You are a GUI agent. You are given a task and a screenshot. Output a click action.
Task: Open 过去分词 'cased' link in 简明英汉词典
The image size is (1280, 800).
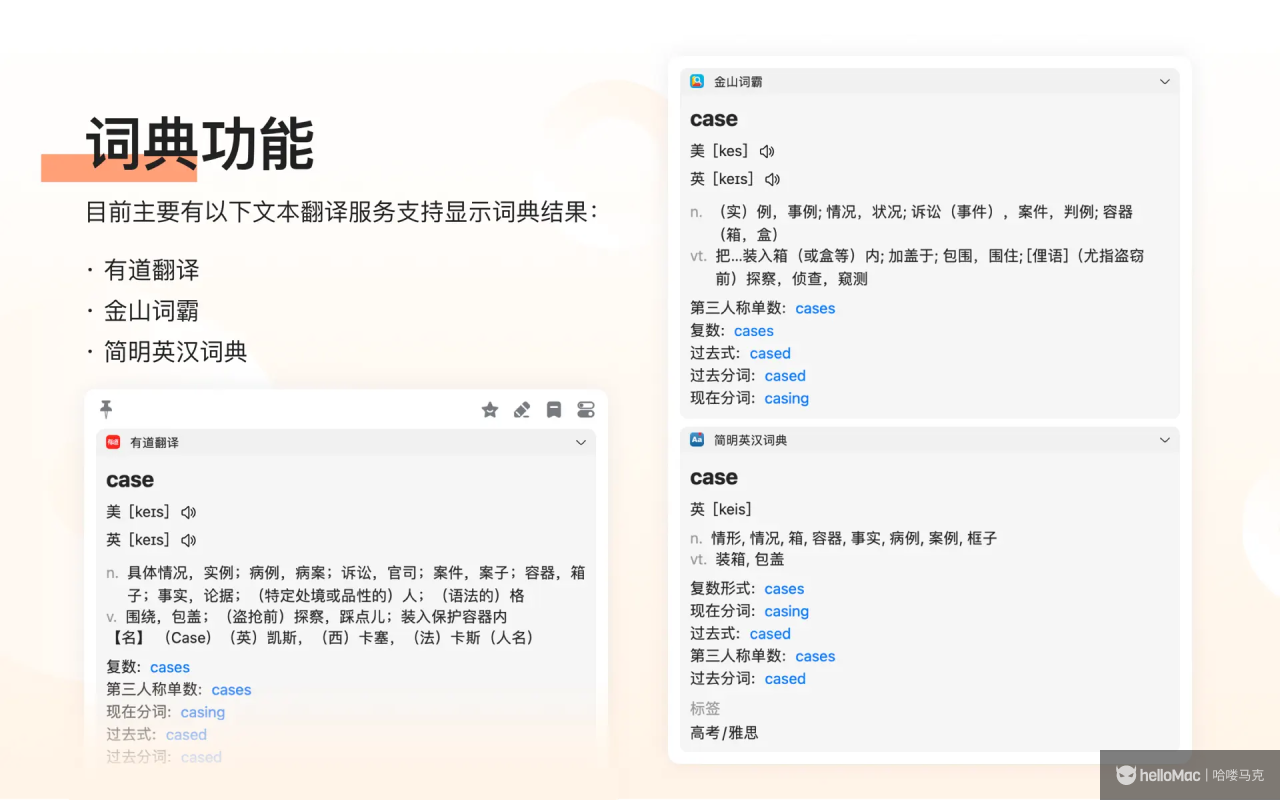click(785, 679)
